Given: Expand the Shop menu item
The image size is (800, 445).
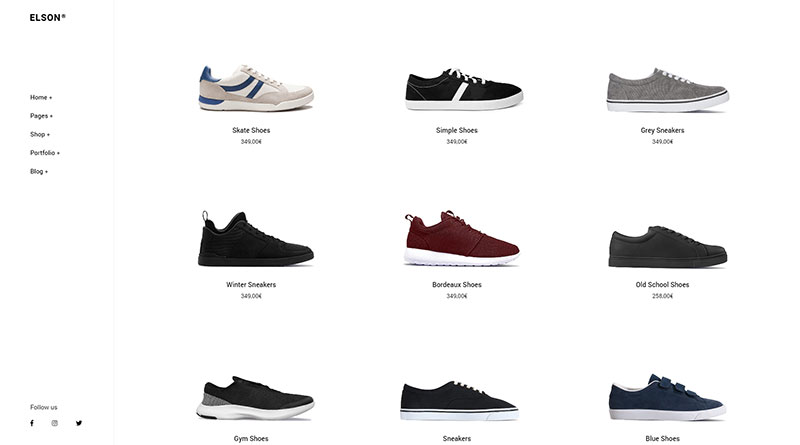Looking at the screenshot, I should pyautogui.click(x=40, y=134).
